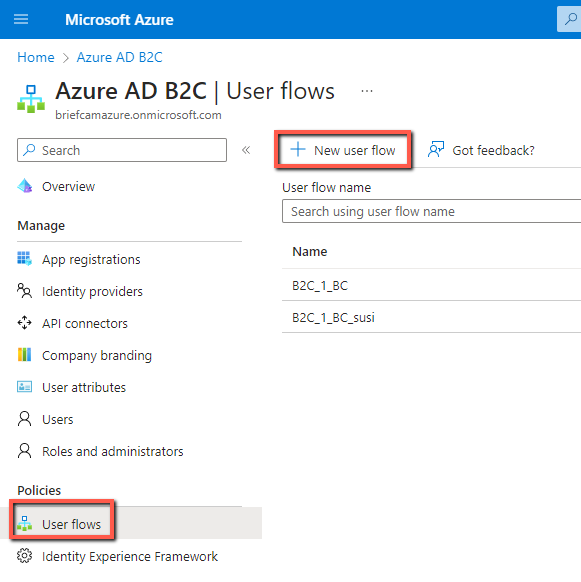Select API connectors menu item
This screenshot has width=581, height=582.
pyautogui.click(x=85, y=323)
